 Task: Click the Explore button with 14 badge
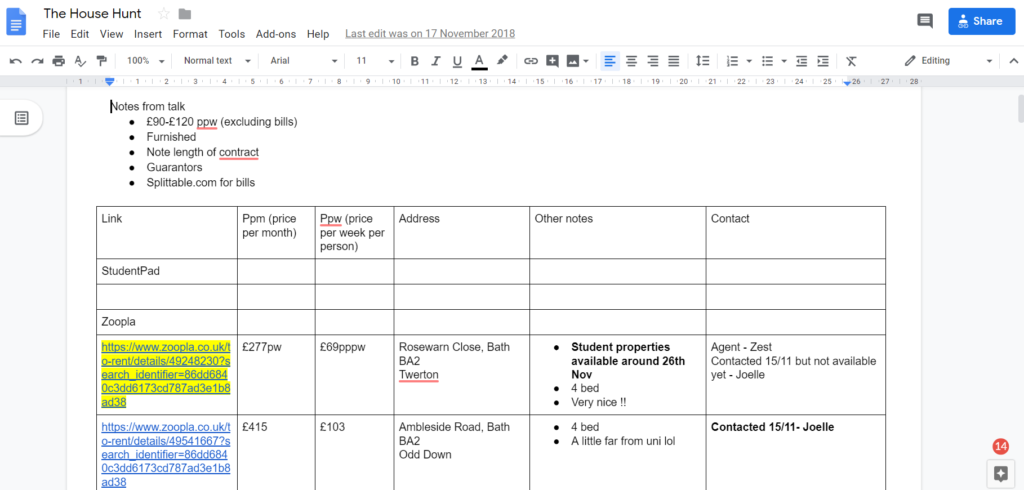tap(1000, 473)
